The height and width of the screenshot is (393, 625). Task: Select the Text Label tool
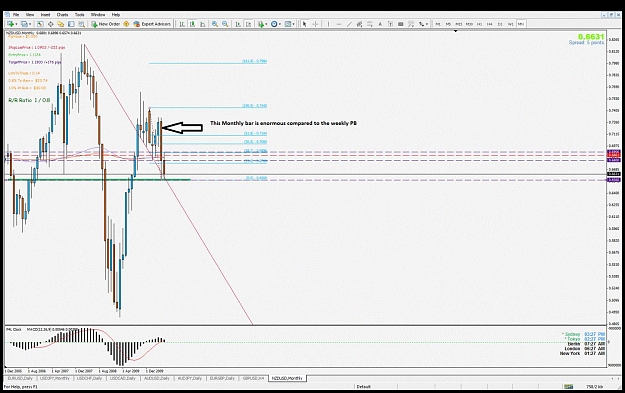391,24
